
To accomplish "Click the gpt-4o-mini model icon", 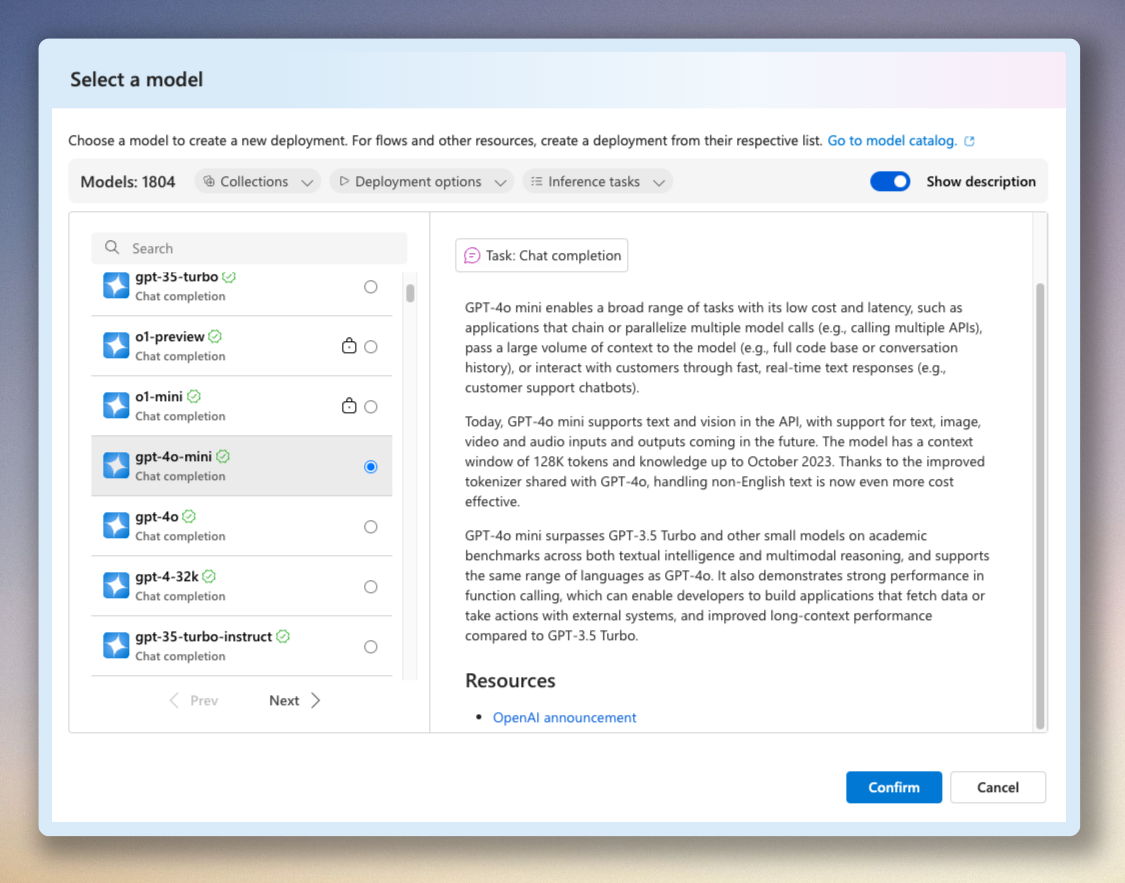I will point(116,466).
